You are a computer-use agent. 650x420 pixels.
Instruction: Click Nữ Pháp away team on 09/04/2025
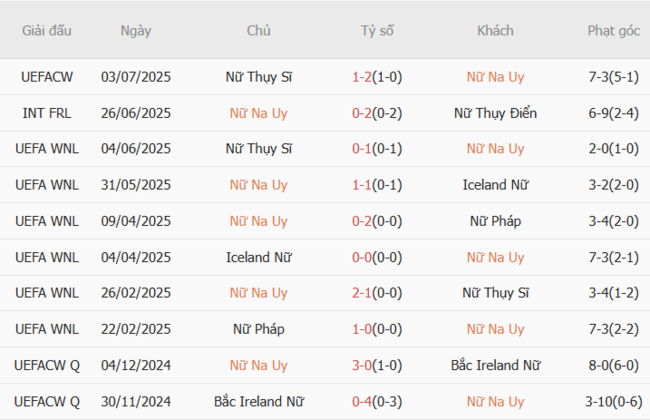tap(495, 221)
